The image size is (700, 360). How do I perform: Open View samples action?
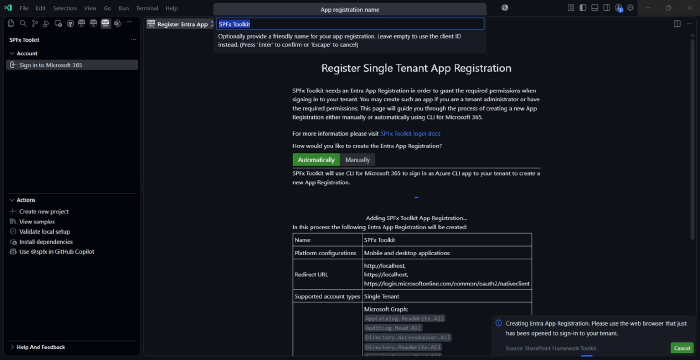coord(37,222)
